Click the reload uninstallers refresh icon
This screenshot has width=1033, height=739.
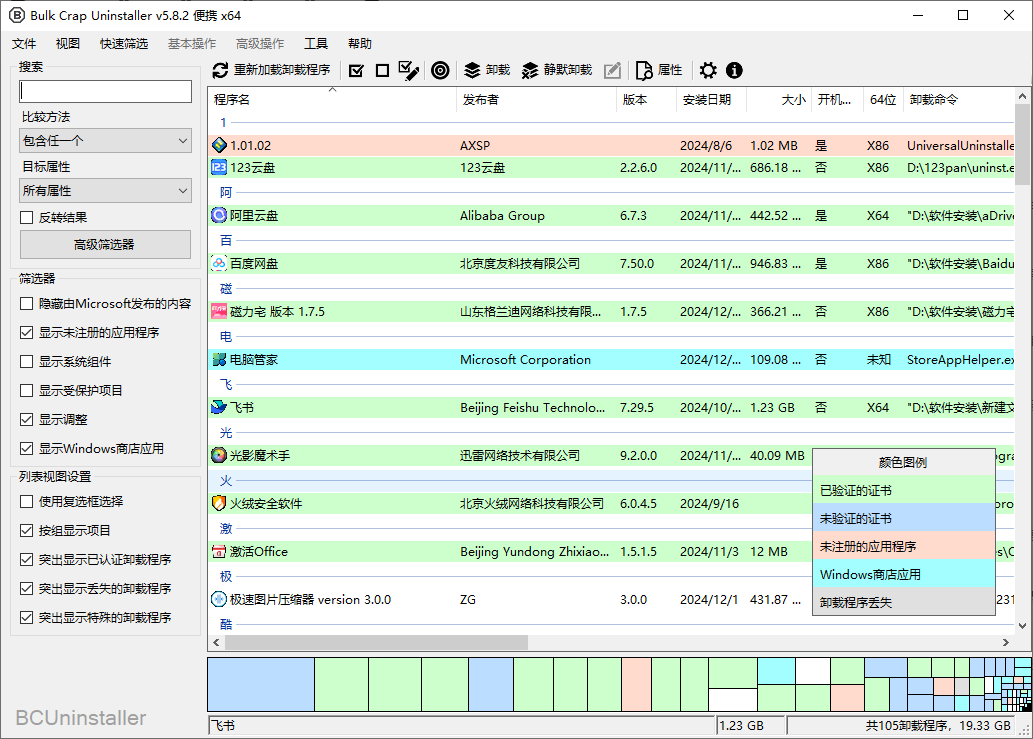coord(220,70)
